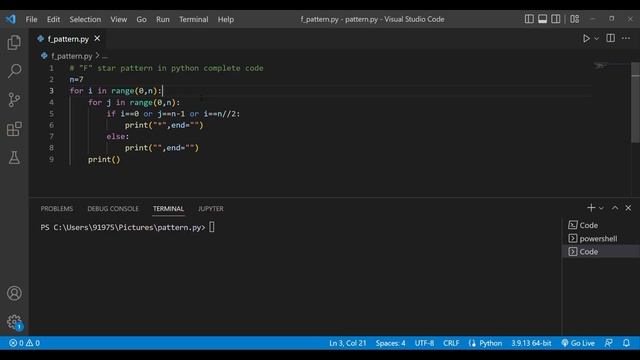Select interpreter 3.9.13 64-bit
This screenshot has width=640, height=360.
[x=531, y=343]
